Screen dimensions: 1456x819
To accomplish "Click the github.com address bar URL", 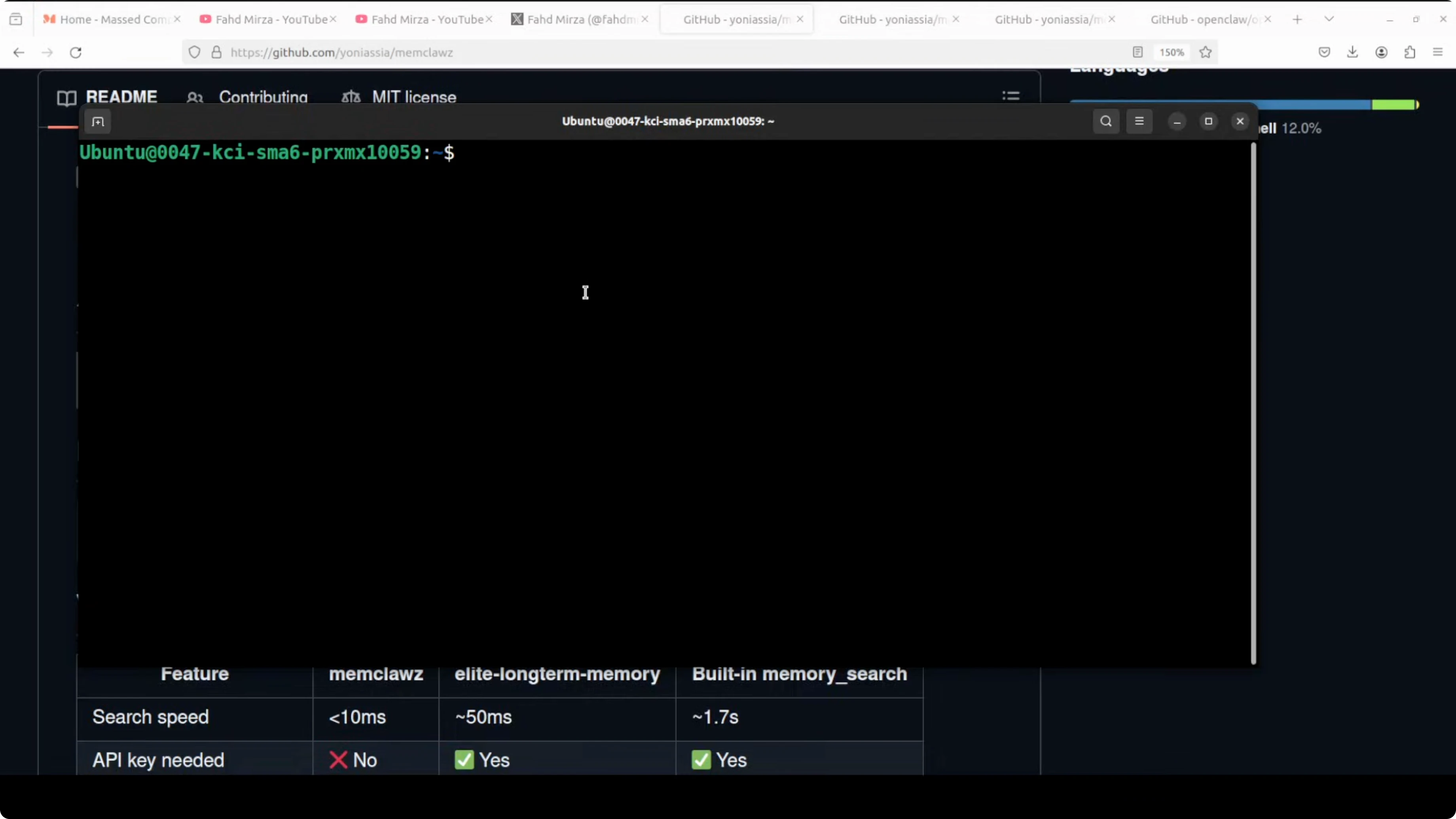I will pyautogui.click(x=341, y=53).
